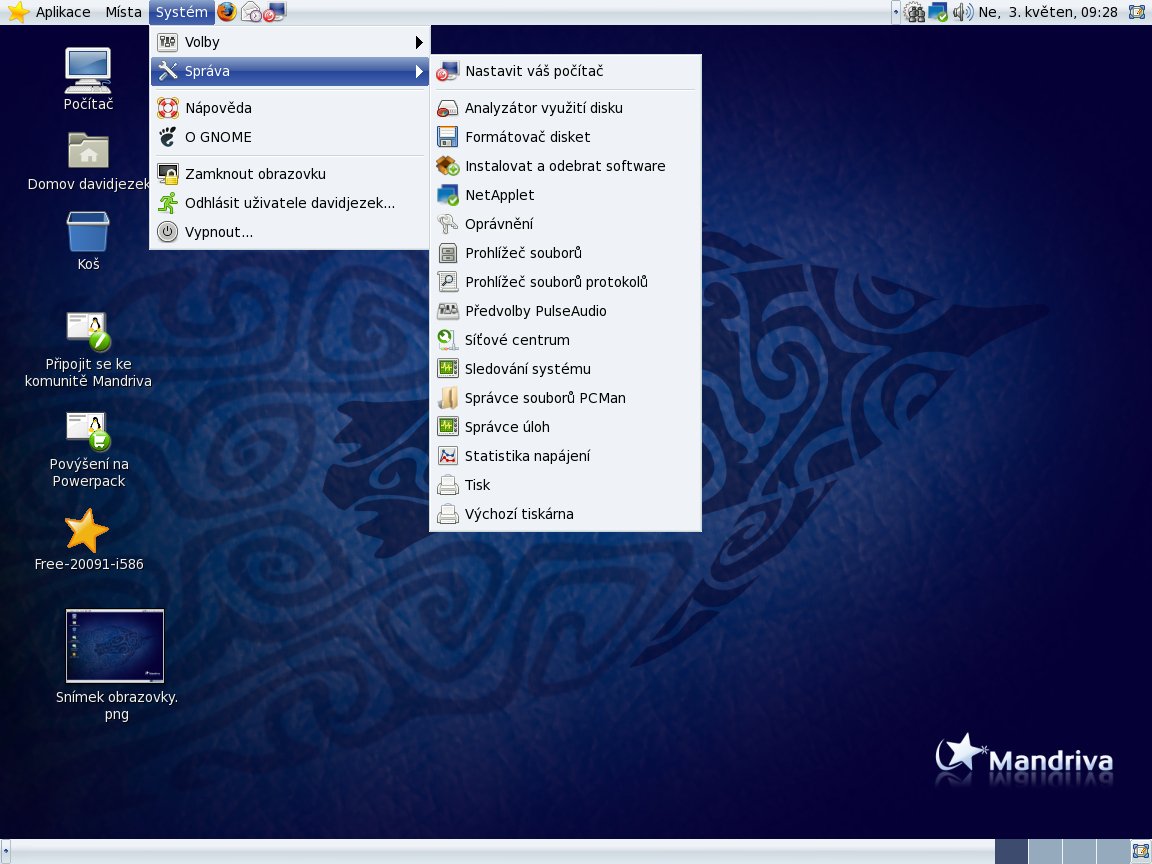Click the date and time clock
The width and height of the screenshot is (1152, 864).
point(1048,12)
